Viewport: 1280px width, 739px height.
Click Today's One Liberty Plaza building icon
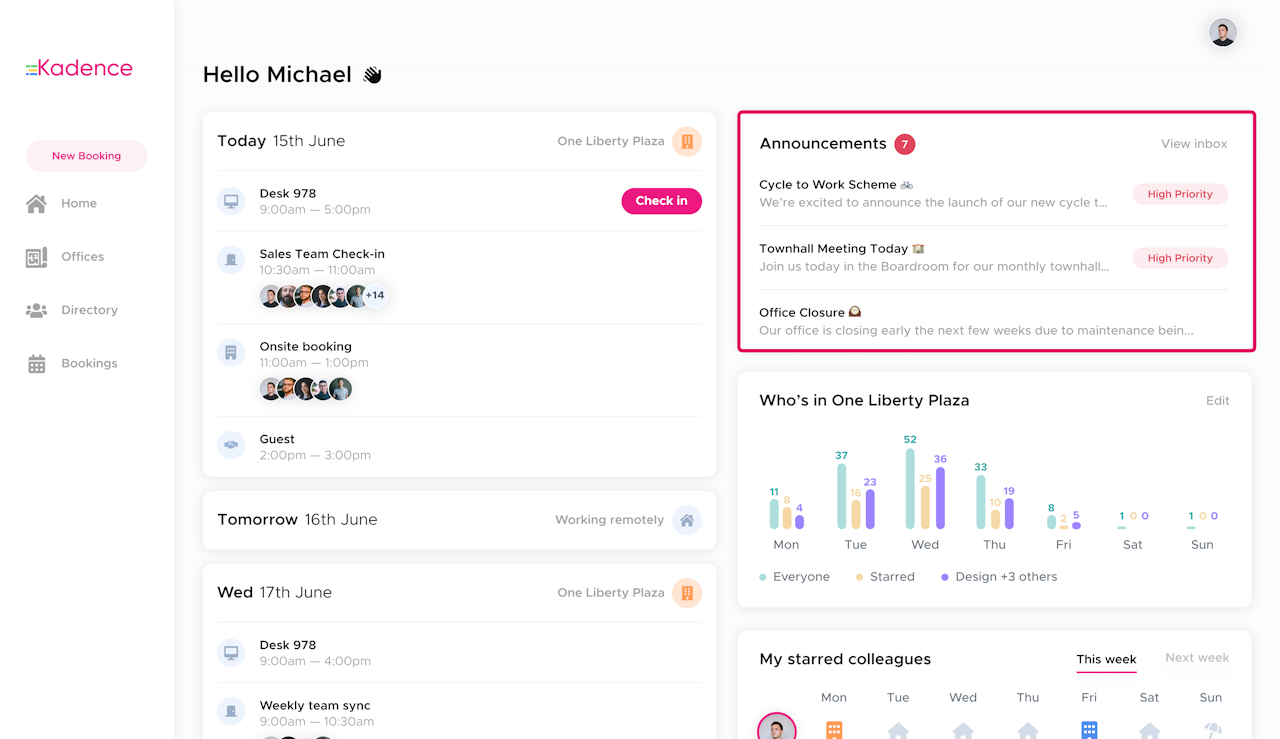pyautogui.click(x=687, y=141)
